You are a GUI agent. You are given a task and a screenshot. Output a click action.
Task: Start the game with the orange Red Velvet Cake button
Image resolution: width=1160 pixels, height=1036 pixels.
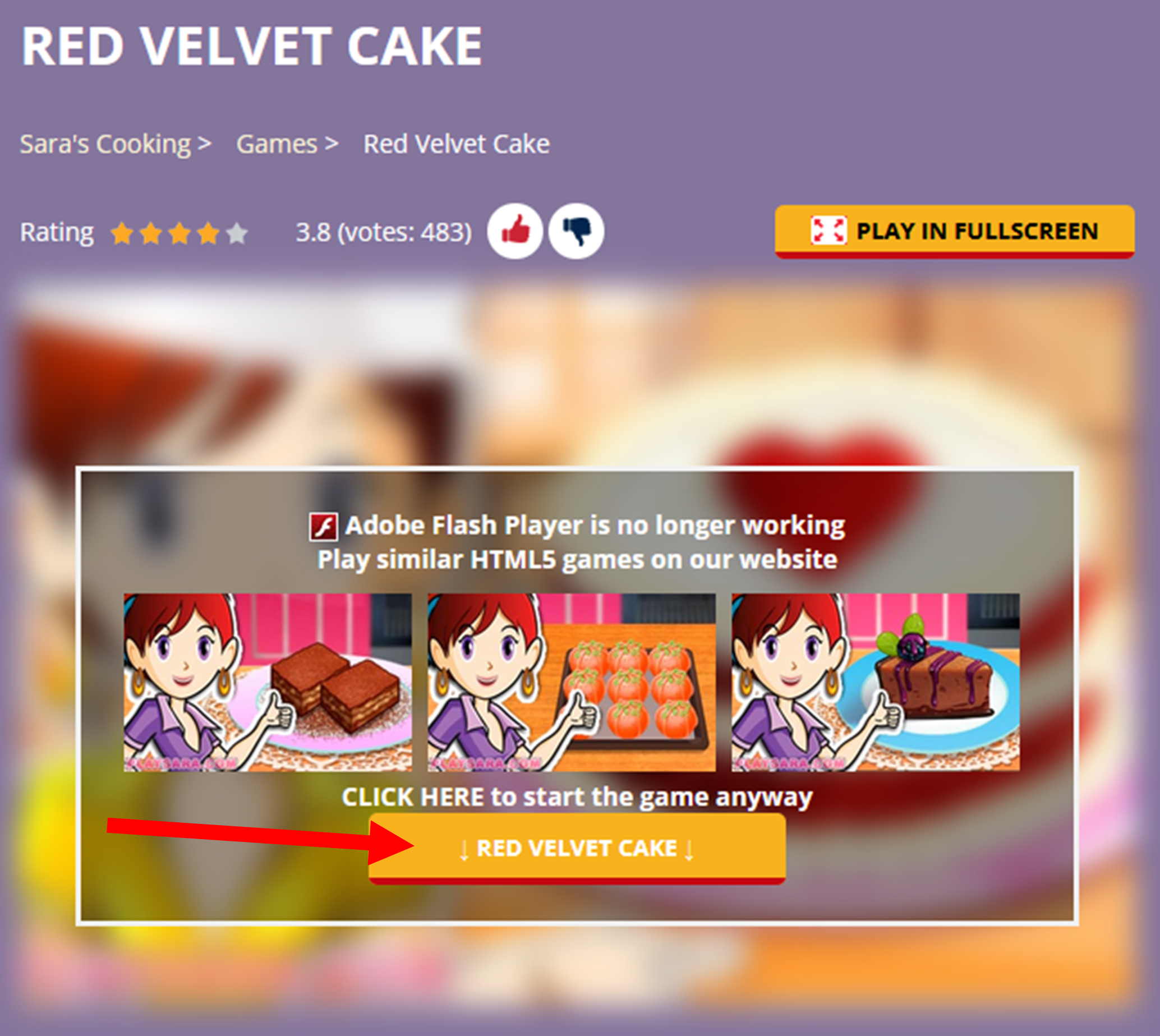click(x=577, y=849)
